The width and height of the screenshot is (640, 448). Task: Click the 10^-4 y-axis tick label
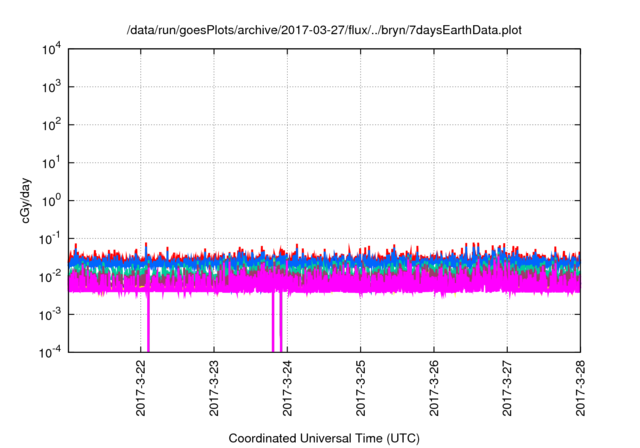[51, 352]
